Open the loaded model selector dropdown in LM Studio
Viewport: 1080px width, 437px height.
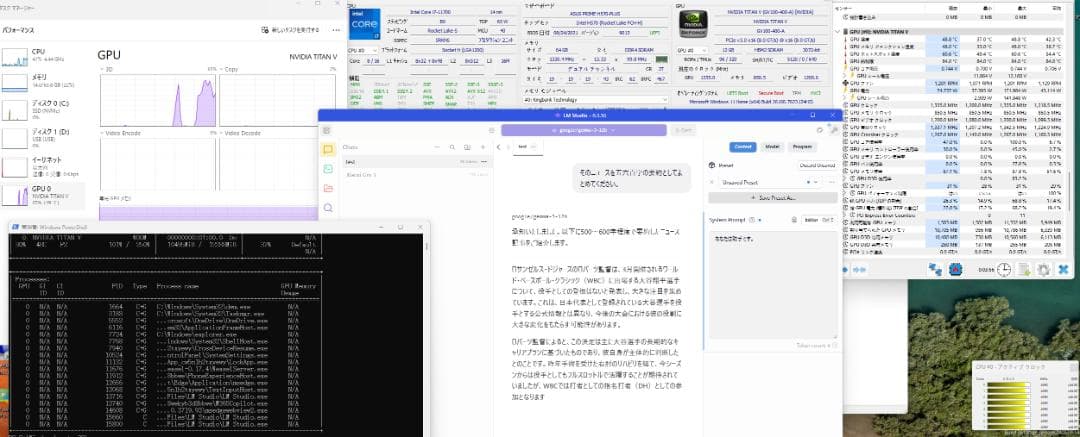[583, 130]
